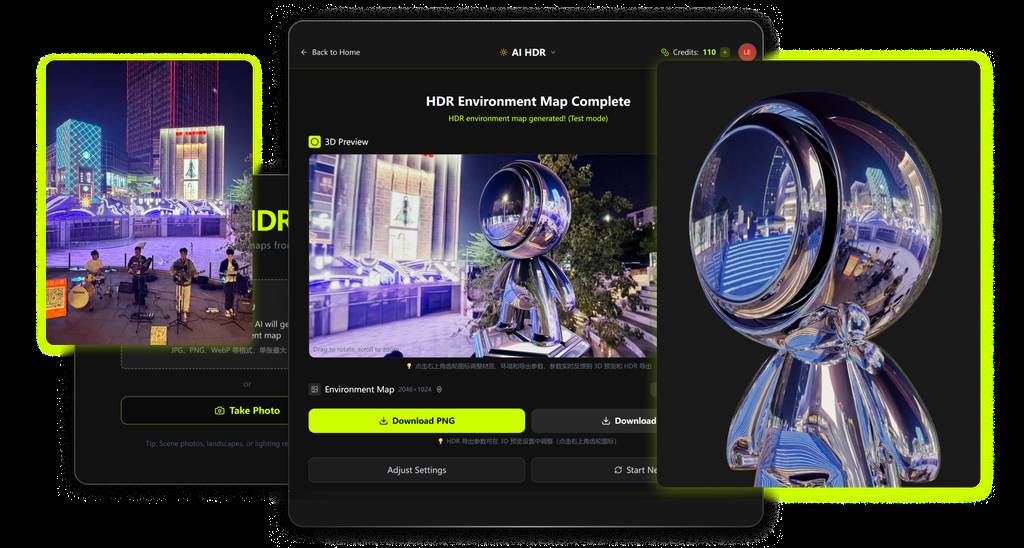Image resolution: width=1024 pixels, height=548 pixels.
Task: Click the "HDR Environment Map Complete" heading
Action: coord(528,101)
